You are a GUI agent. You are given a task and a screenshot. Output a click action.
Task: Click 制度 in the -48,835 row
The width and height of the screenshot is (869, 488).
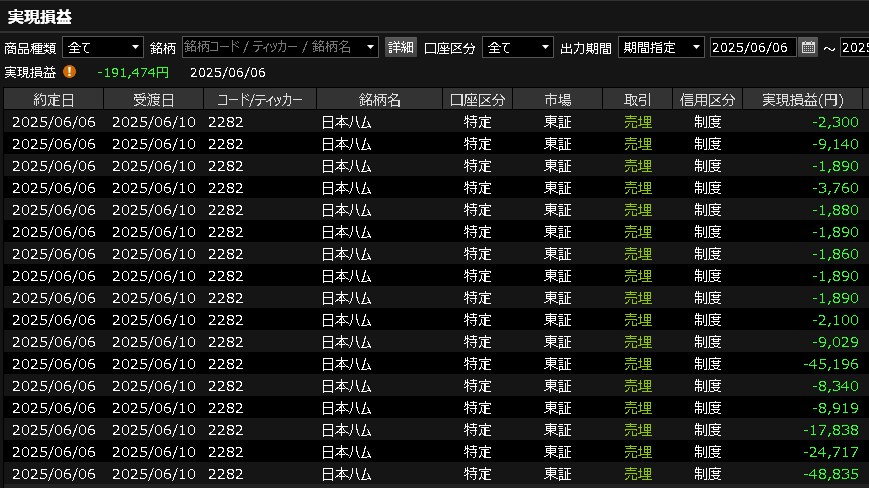click(708, 474)
